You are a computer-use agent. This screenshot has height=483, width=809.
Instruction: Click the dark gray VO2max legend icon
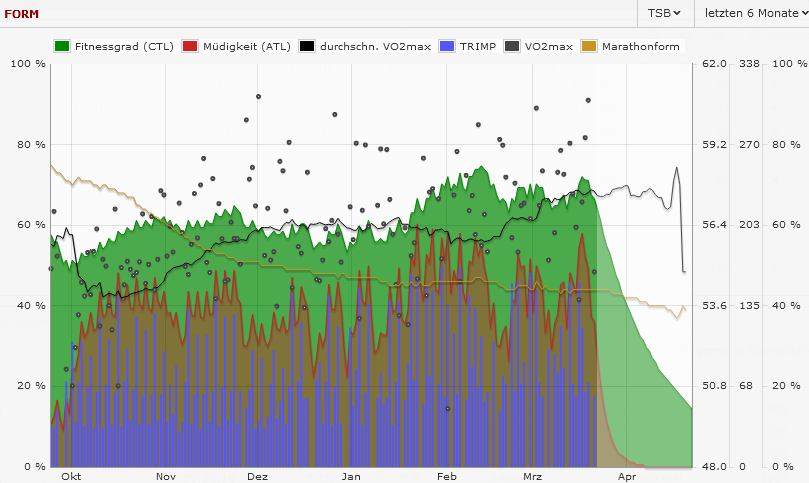[x=512, y=46]
